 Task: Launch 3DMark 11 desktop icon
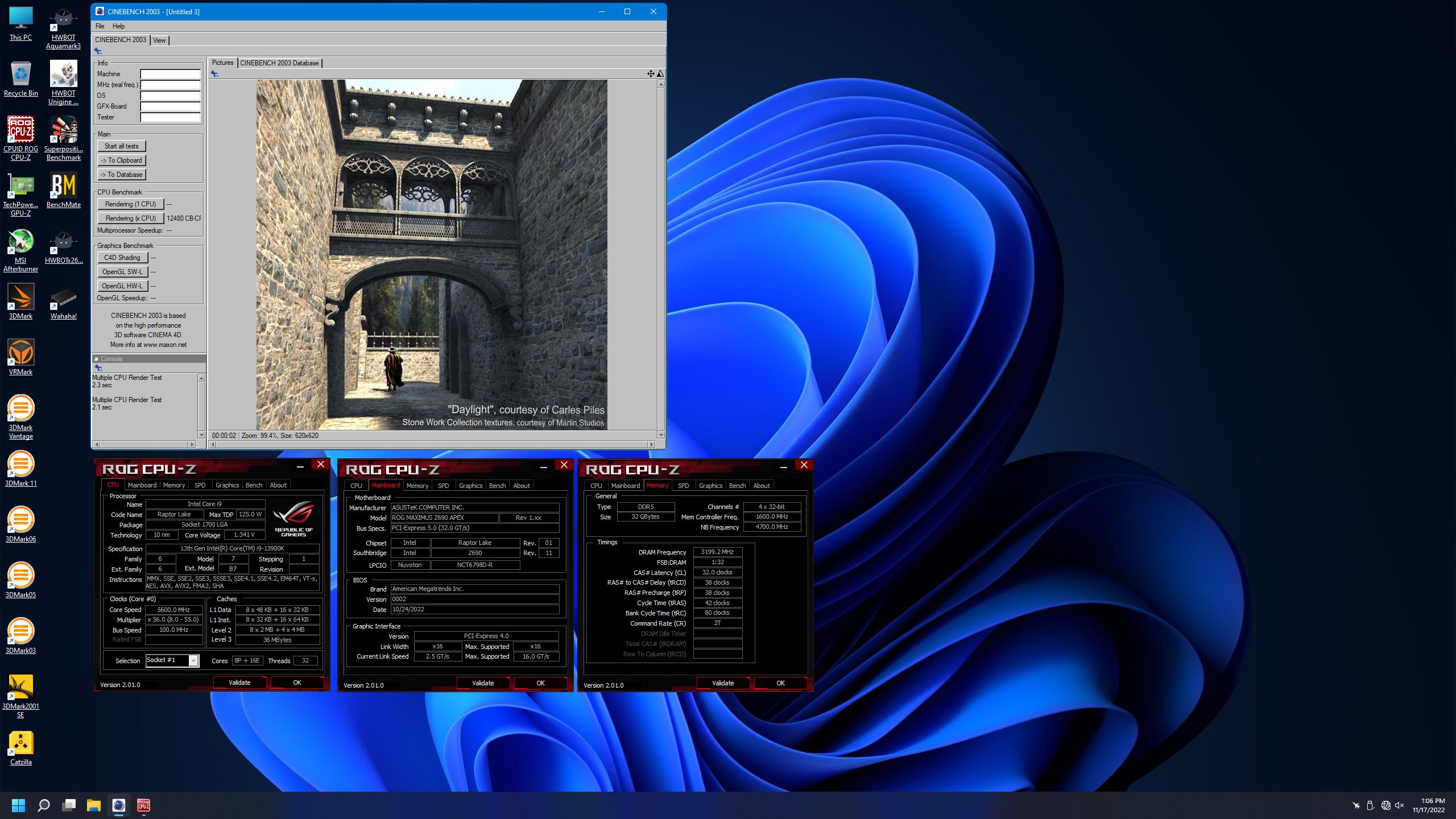click(20, 469)
